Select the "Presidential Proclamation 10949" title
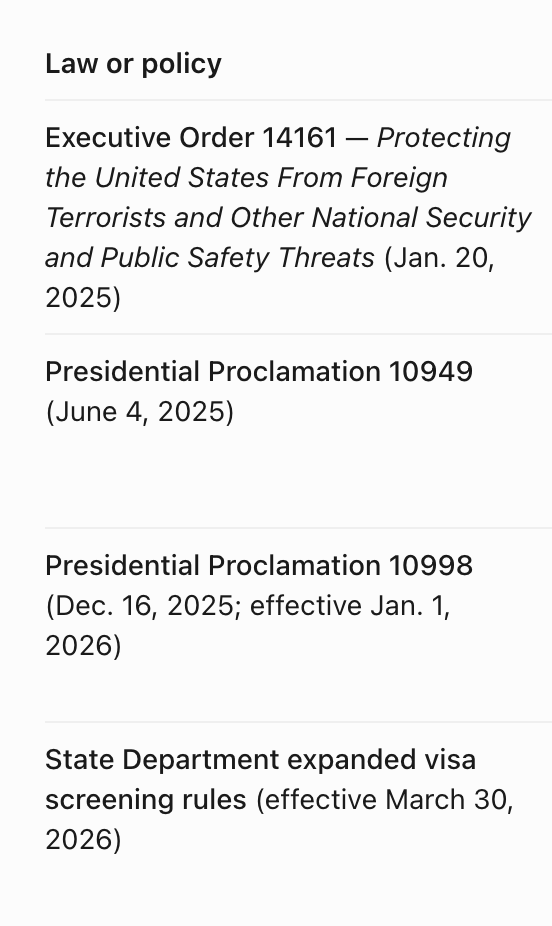This screenshot has width=552, height=926. 259,372
